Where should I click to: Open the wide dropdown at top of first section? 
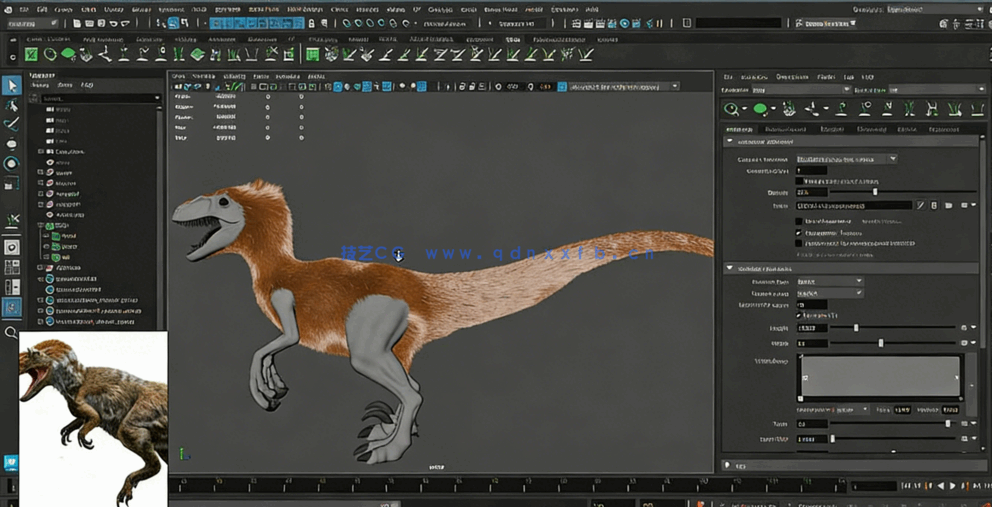[x=846, y=159]
